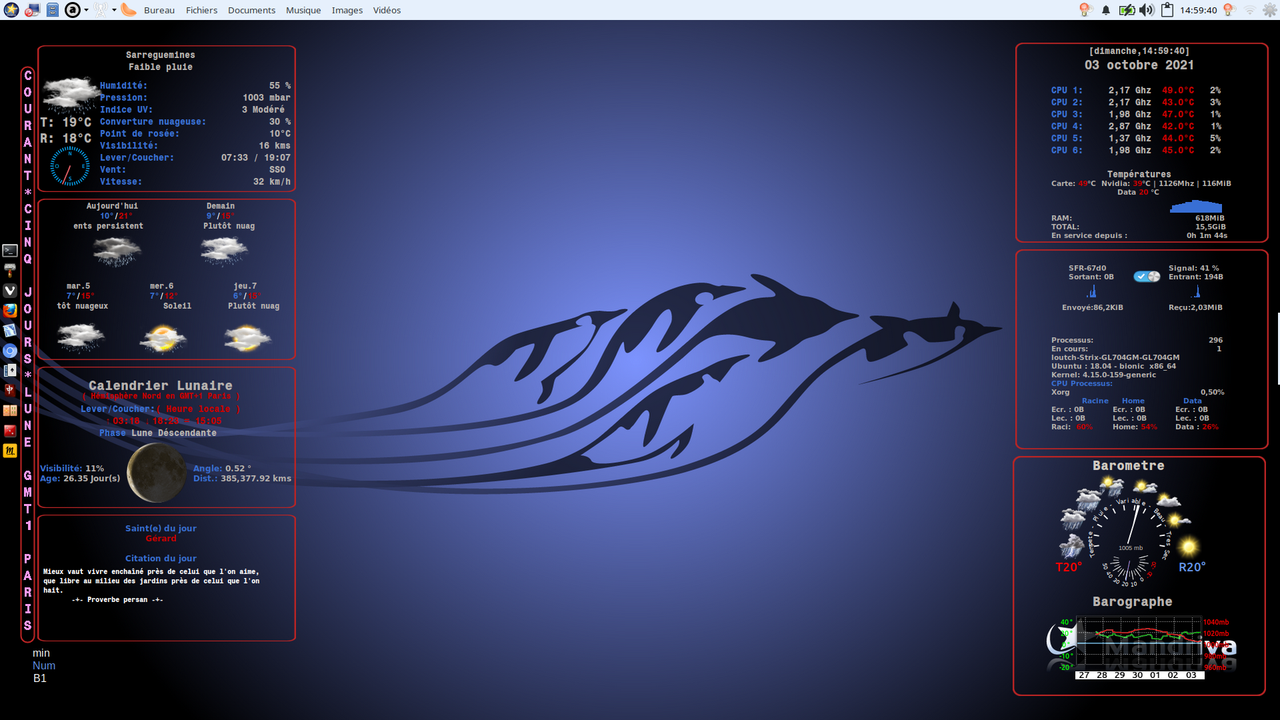Click the lightbulb icon right of clock

[1228, 10]
